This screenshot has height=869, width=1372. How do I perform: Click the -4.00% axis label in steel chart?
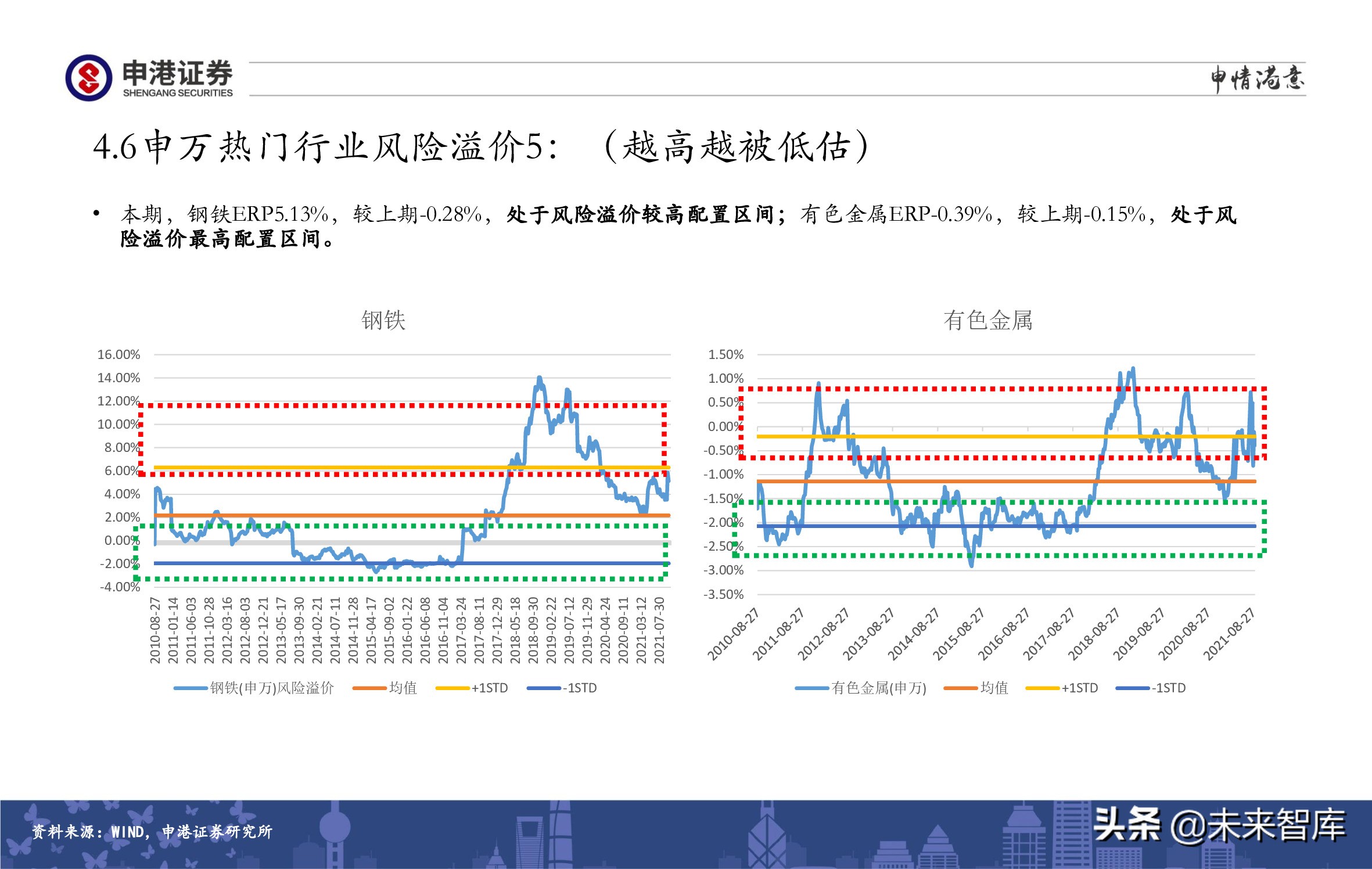[120, 587]
